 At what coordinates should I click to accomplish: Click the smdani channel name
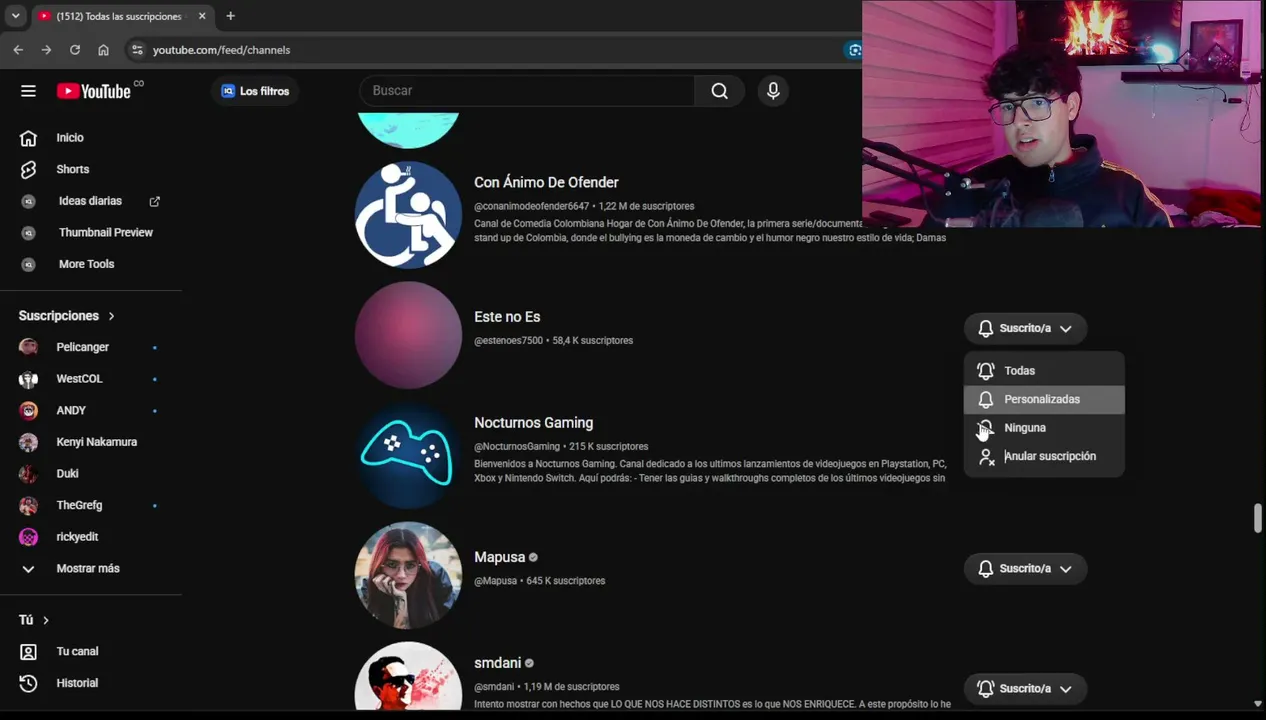[x=497, y=663]
